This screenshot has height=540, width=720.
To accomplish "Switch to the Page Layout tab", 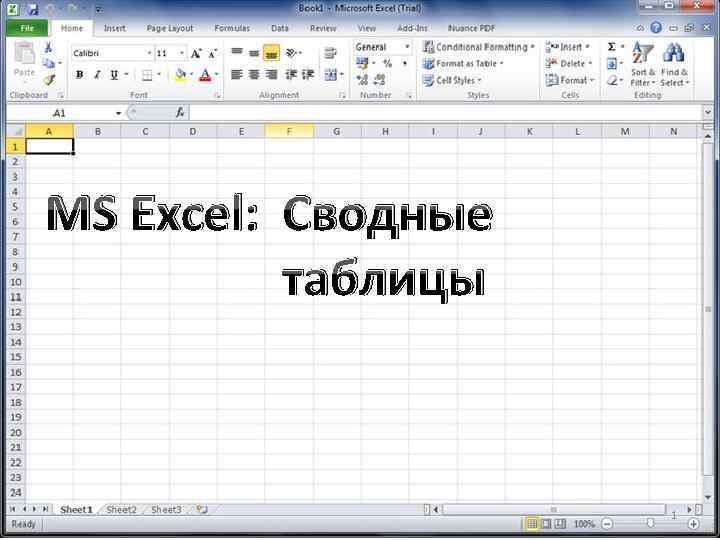I will [x=170, y=28].
